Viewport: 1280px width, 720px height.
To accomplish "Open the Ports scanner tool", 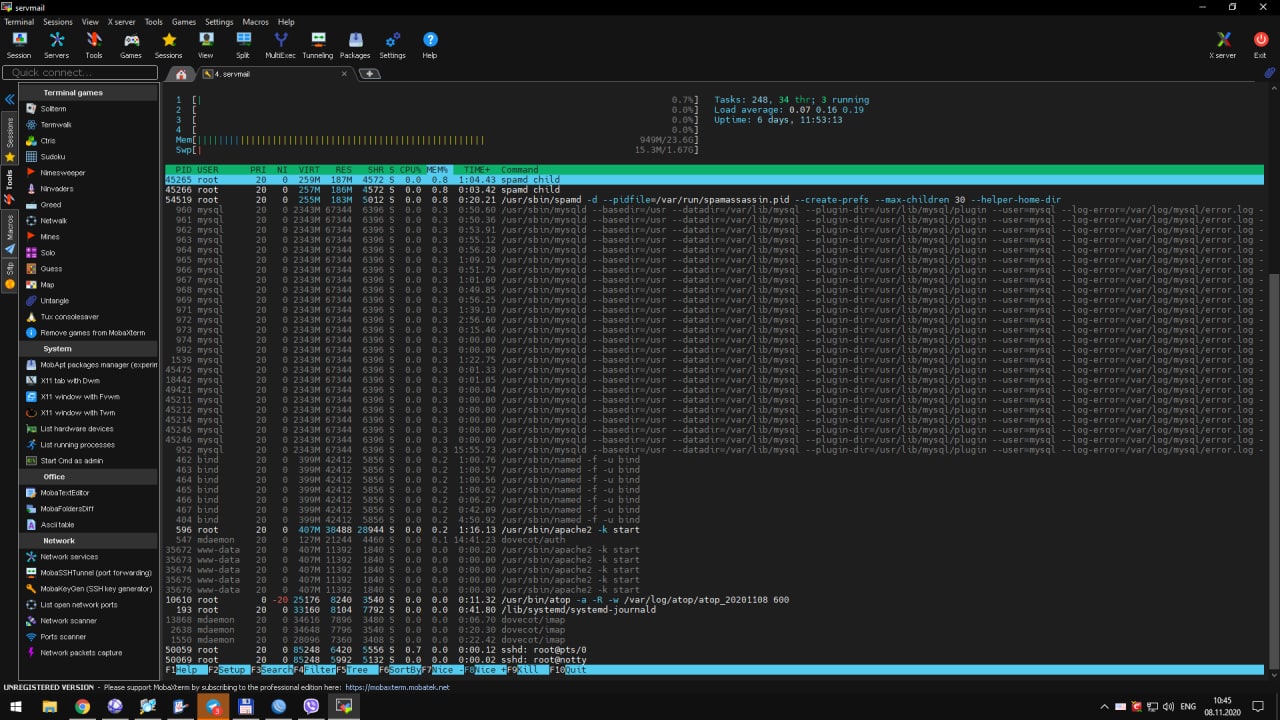I will [x=63, y=636].
